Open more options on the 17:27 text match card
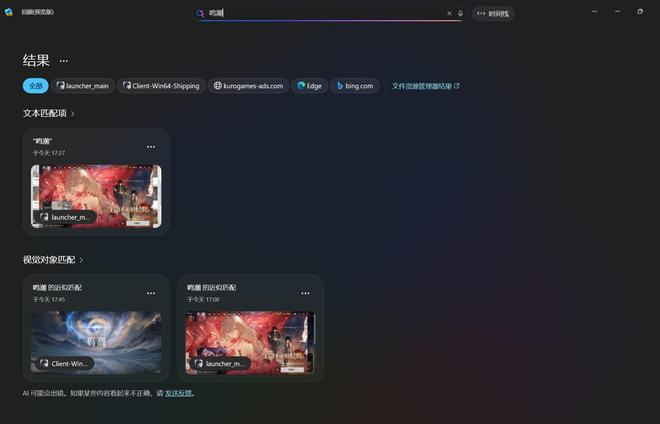Viewport: 660px width, 424px height. (x=151, y=147)
